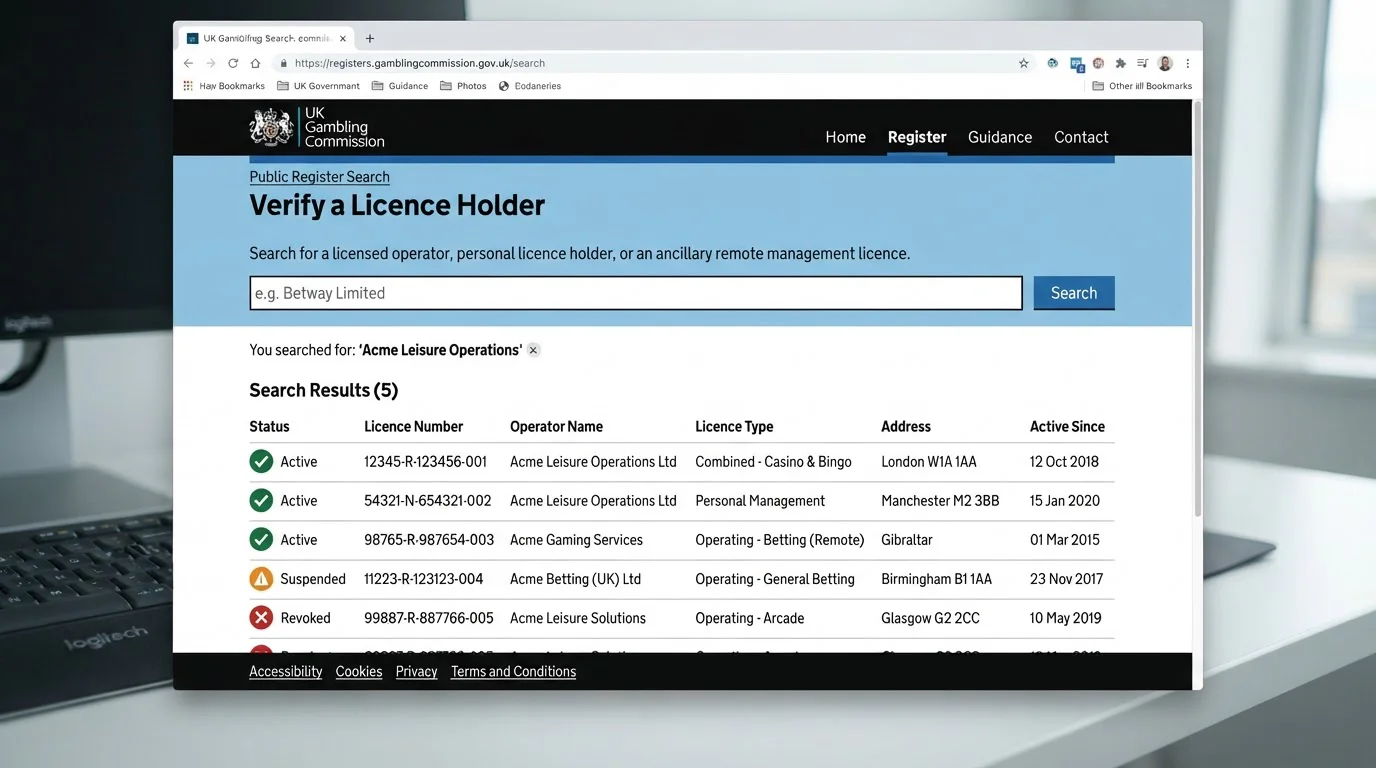The image size is (1376, 768).
Task: Click the user profile avatar in toolbar
Action: click(x=1165, y=63)
